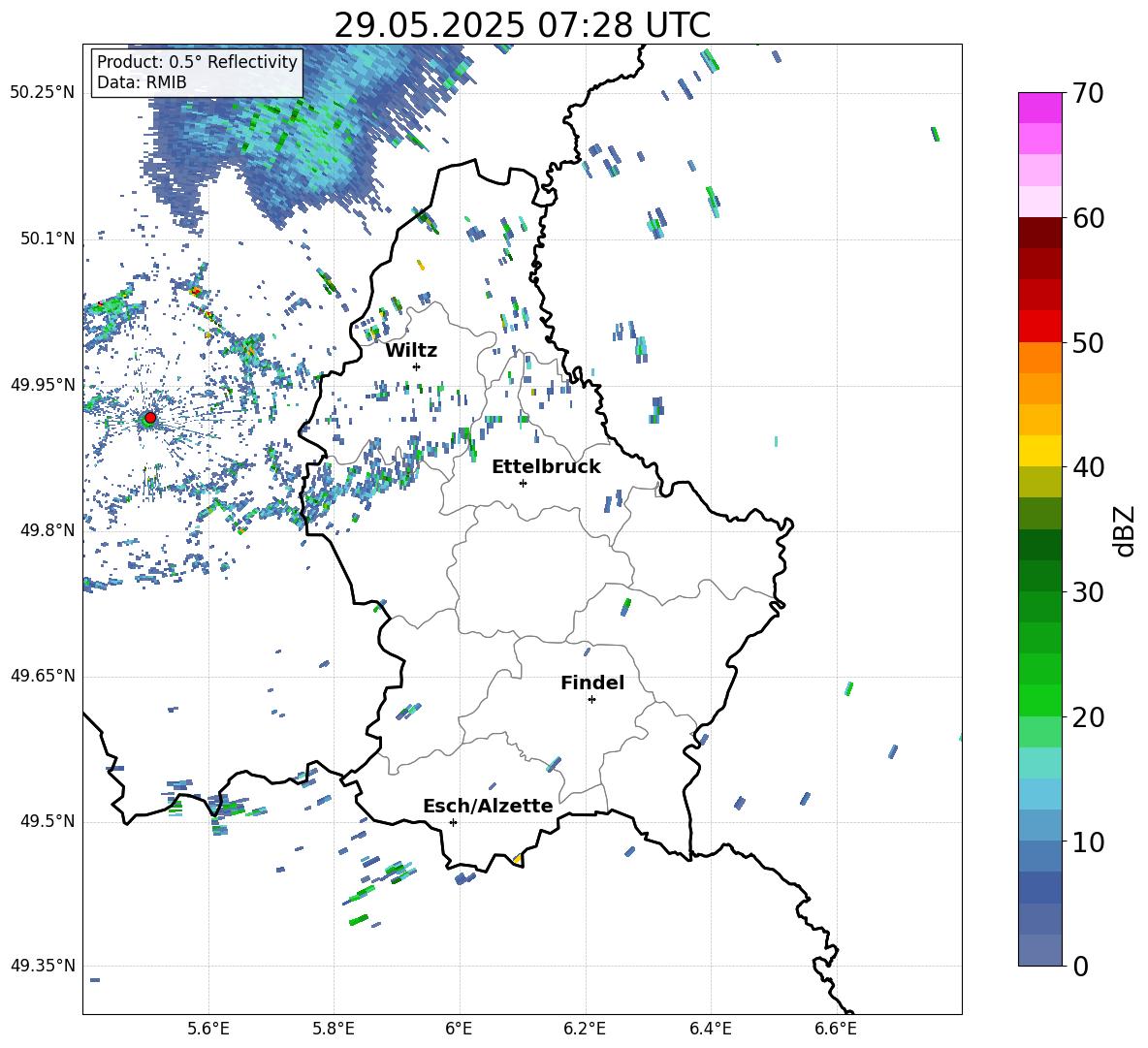
Task: Click the Product: 0.5° Reflectivity text
Action: (197, 62)
